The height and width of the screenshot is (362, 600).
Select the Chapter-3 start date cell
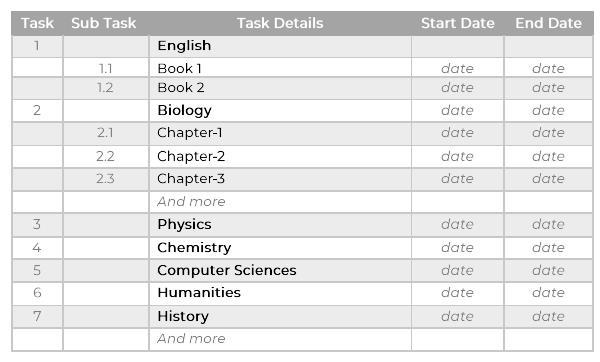click(x=458, y=179)
